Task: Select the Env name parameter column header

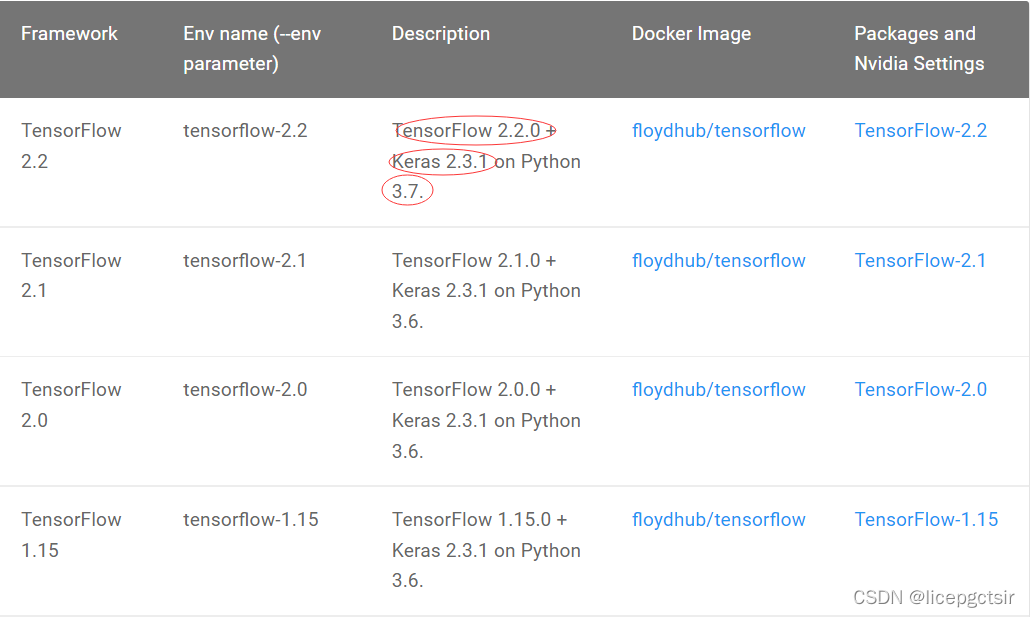Action: [251, 48]
